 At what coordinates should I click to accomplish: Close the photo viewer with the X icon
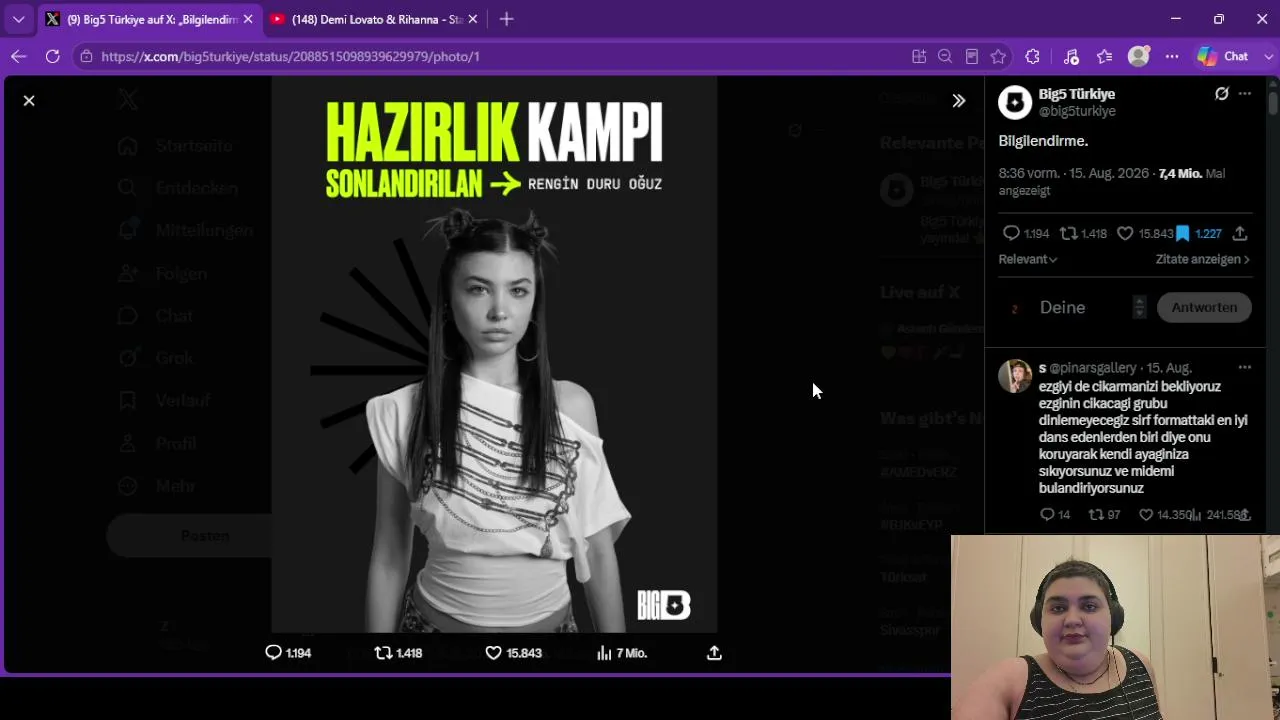pos(29,100)
